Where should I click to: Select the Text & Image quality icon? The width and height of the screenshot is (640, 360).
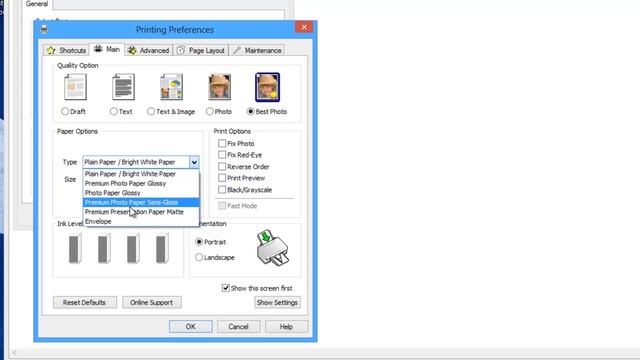click(x=171, y=87)
